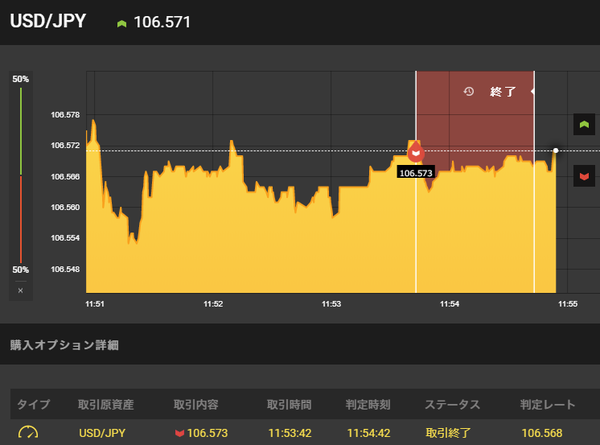Close the 50% sentiment bar with X
Image resolution: width=600 pixels, height=445 pixels.
[21, 290]
